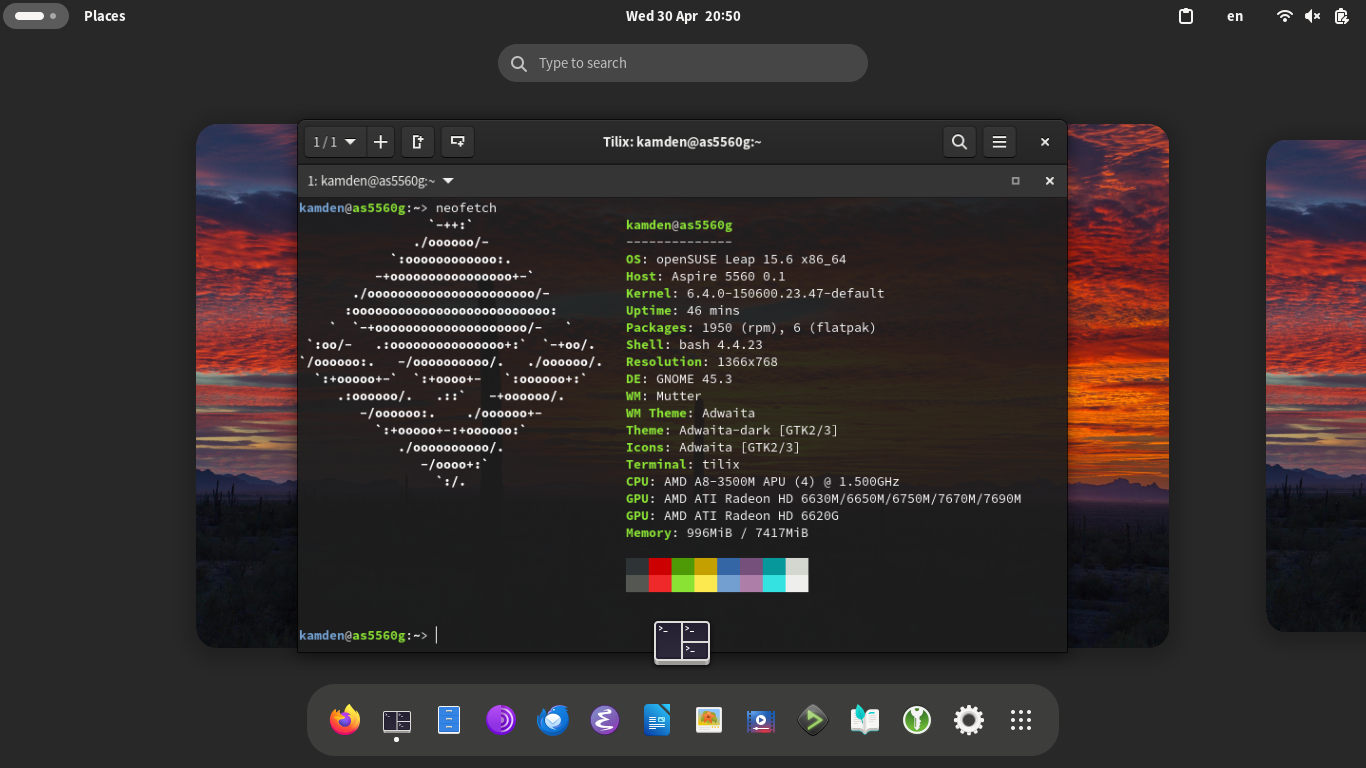
Task: Open Firefox from the dock
Action: point(345,720)
